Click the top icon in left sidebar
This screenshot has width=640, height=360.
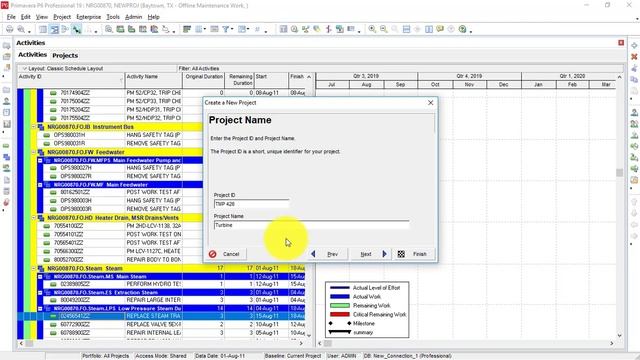tap(7, 46)
